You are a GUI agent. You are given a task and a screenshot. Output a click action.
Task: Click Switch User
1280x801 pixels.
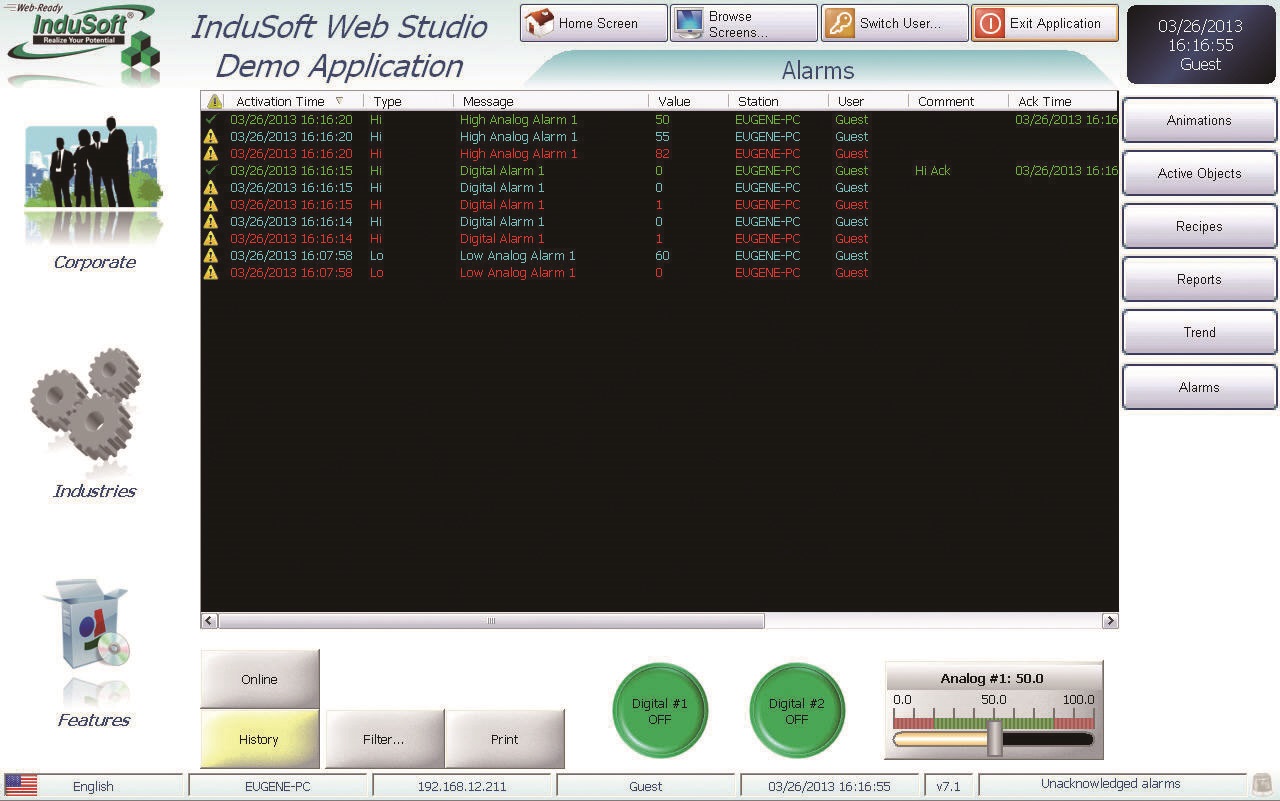[895, 23]
